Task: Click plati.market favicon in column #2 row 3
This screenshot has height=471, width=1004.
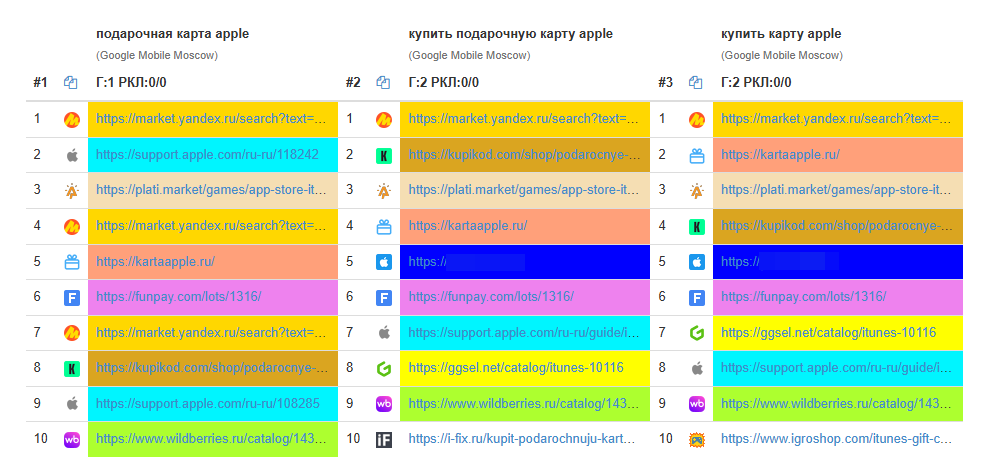Action: click(384, 191)
